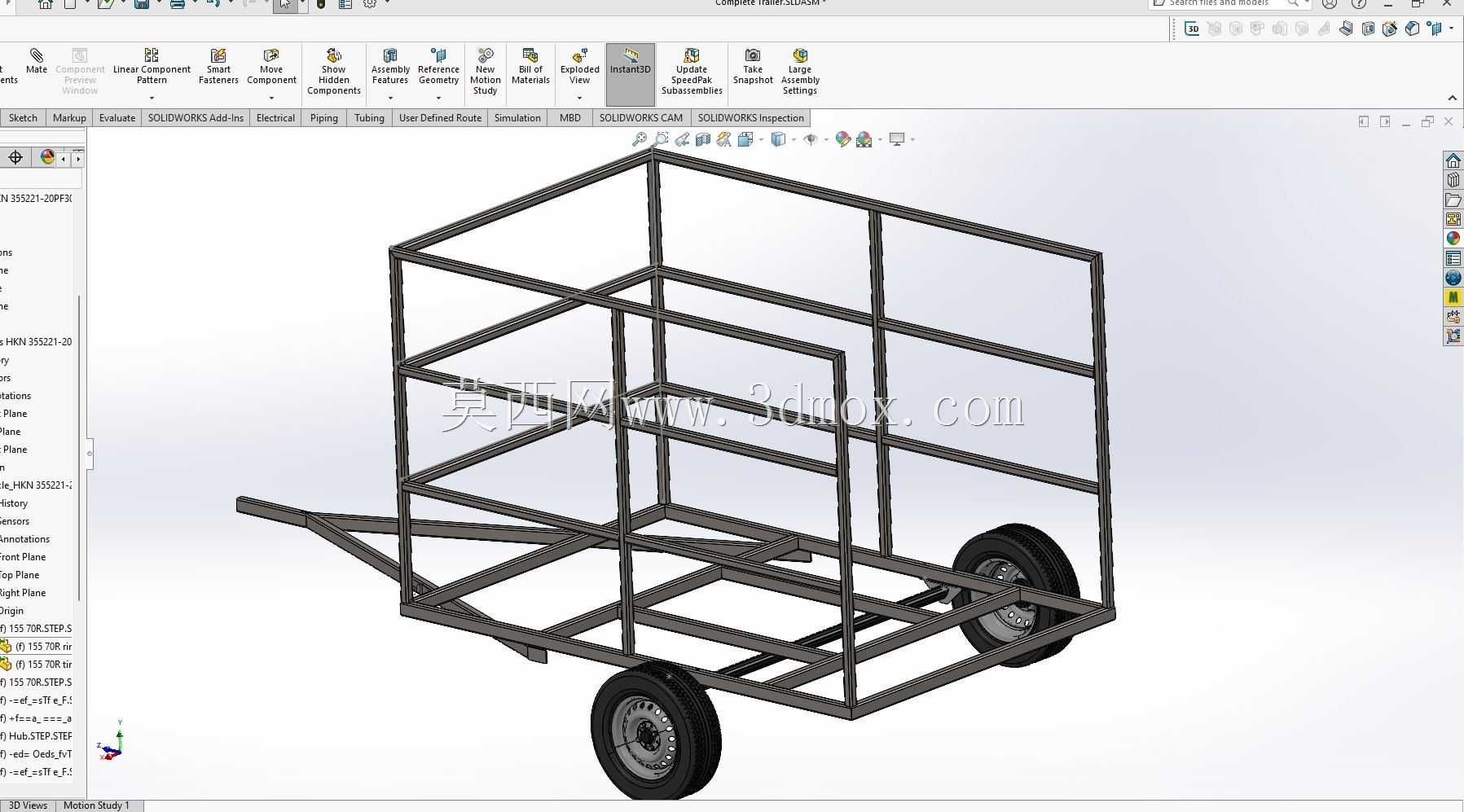Expand Assembly Features dropdown arrow
Screen dimensions: 1464x812
tap(390, 99)
